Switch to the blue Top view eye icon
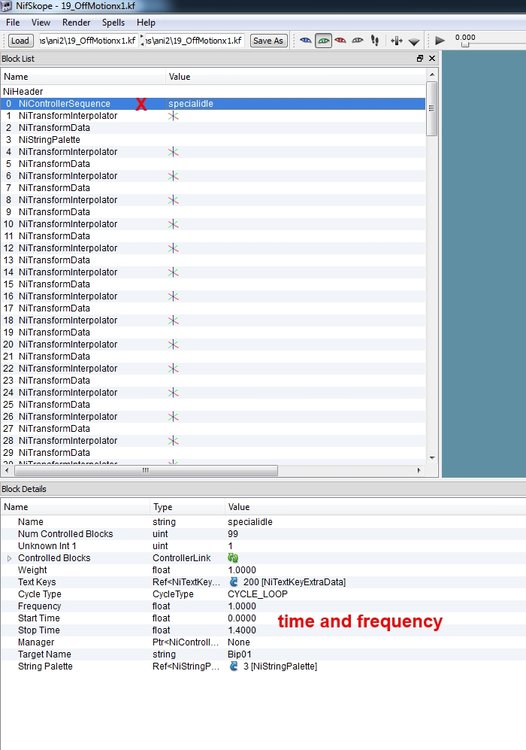The width and height of the screenshot is (526, 750). (305, 41)
